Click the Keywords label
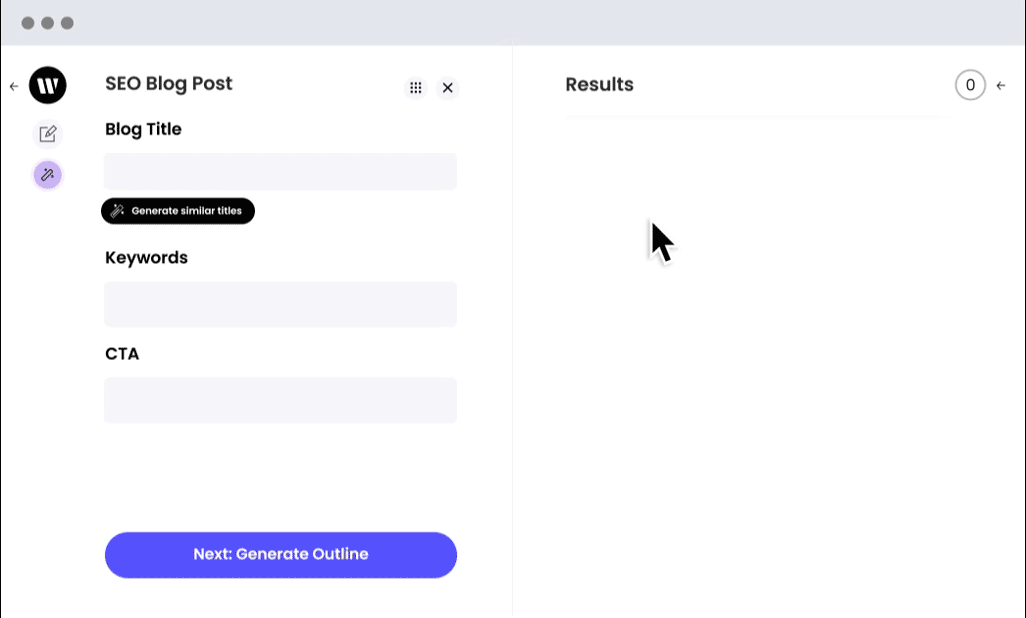The width and height of the screenshot is (1026, 618). pos(146,258)
